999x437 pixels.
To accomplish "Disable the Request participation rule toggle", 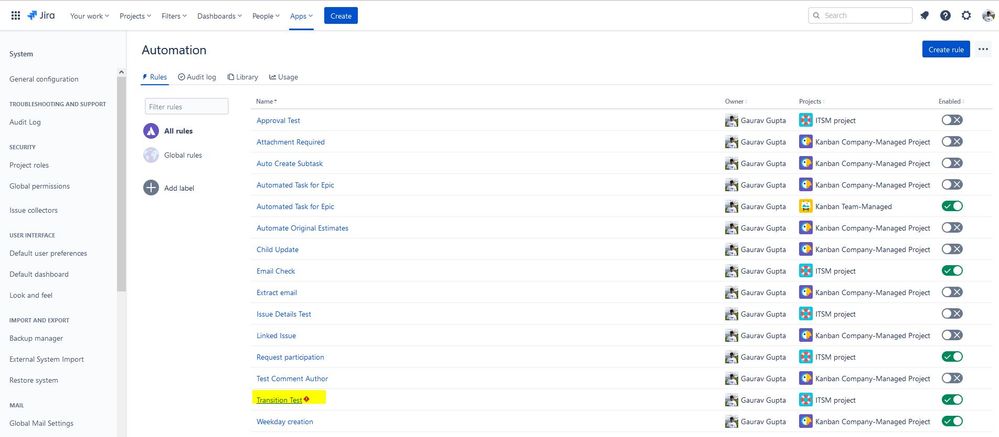I will tap(952, 357).
